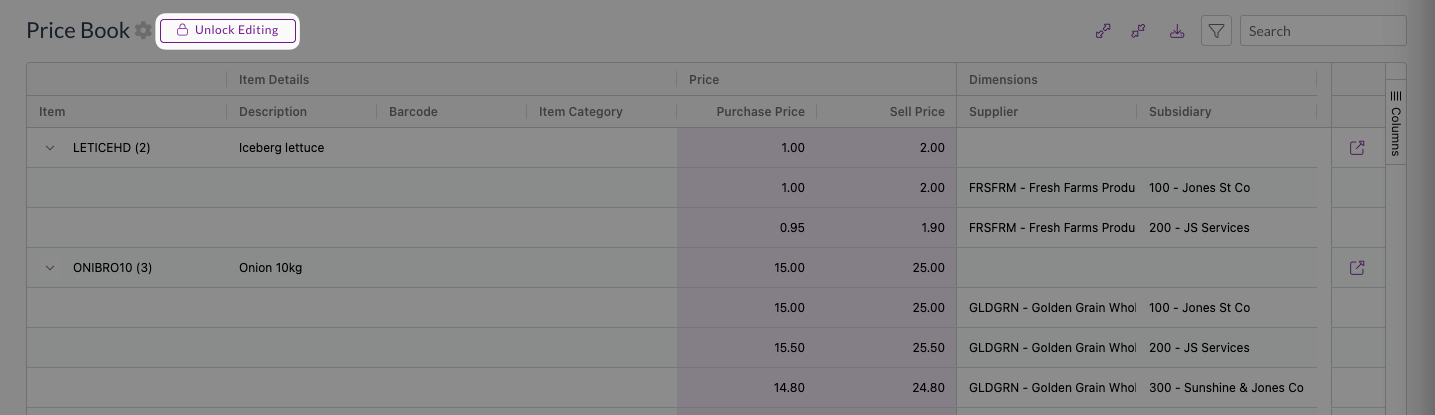The width and height of the screenshot is (1435, 415).
Task: Click the Supplier column header
Action: click(993, 112)
